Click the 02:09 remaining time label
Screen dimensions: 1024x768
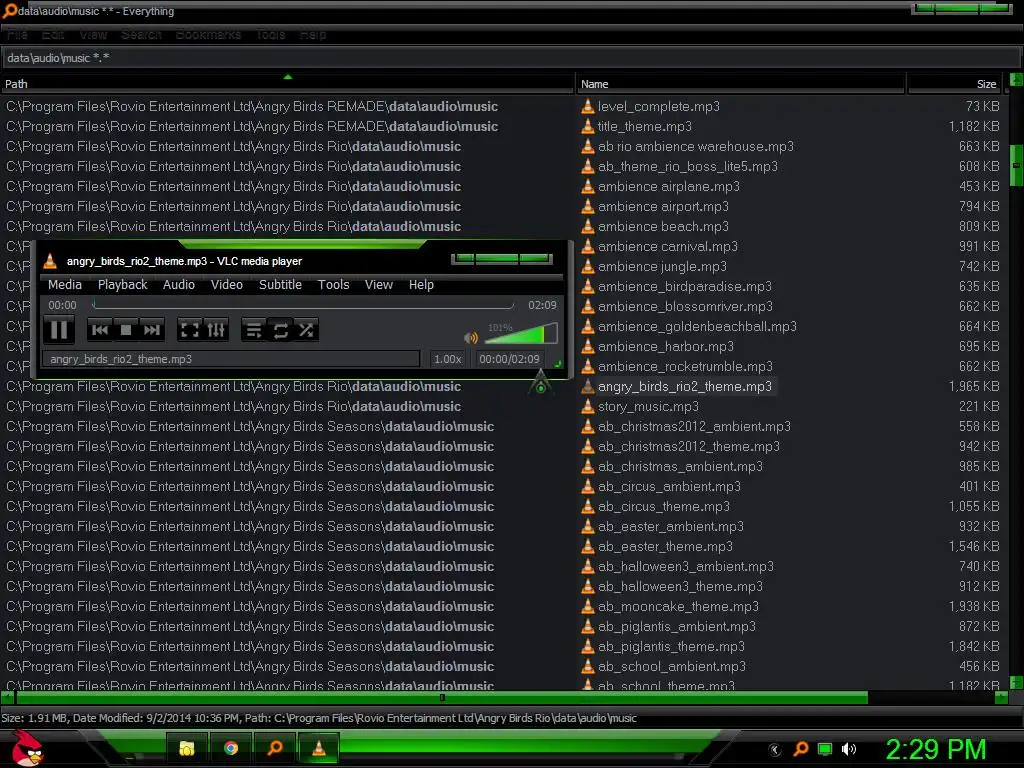[542, 305]
